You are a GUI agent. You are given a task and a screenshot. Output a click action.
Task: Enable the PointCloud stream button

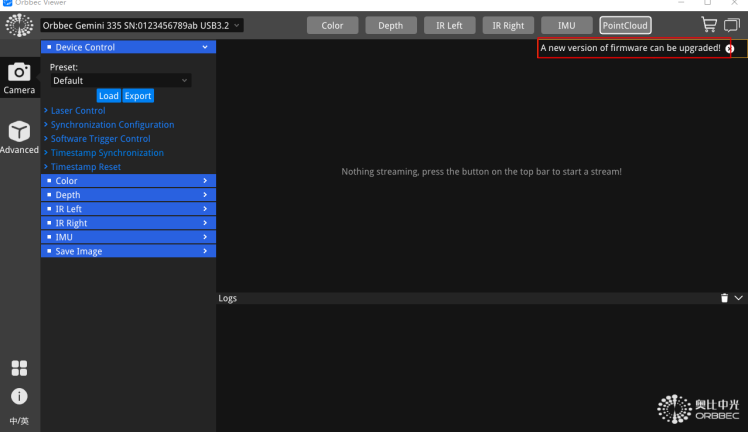point(624,25)
